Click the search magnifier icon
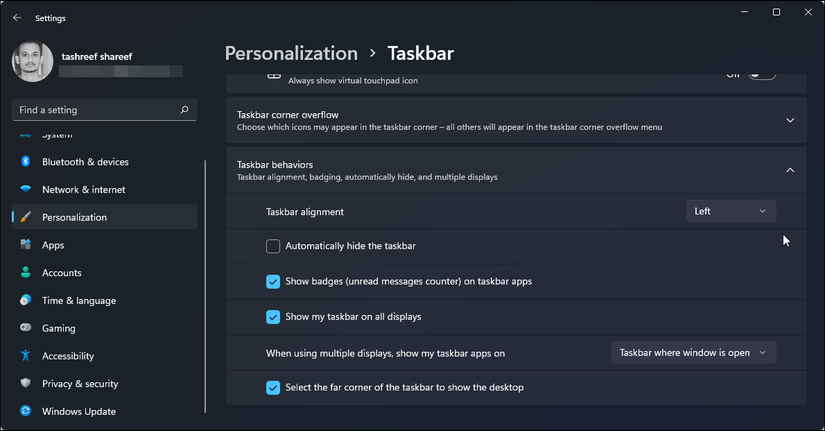 point(184,110)
